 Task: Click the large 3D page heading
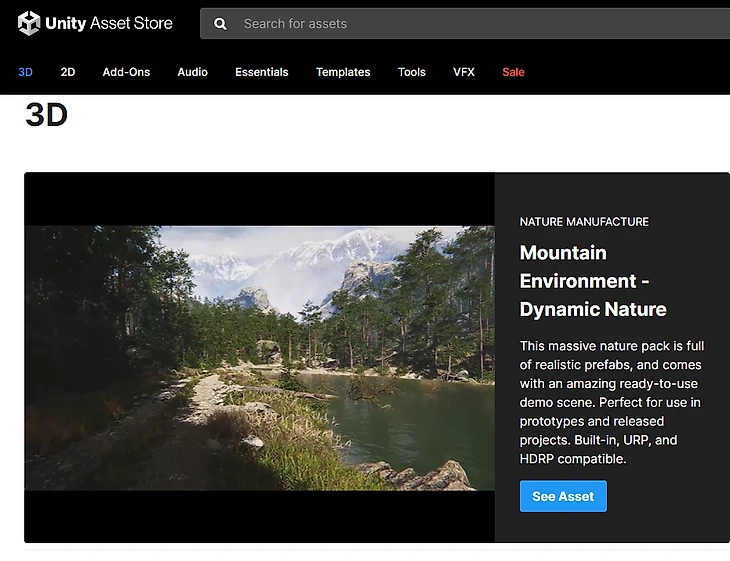(x=46, y=115)
